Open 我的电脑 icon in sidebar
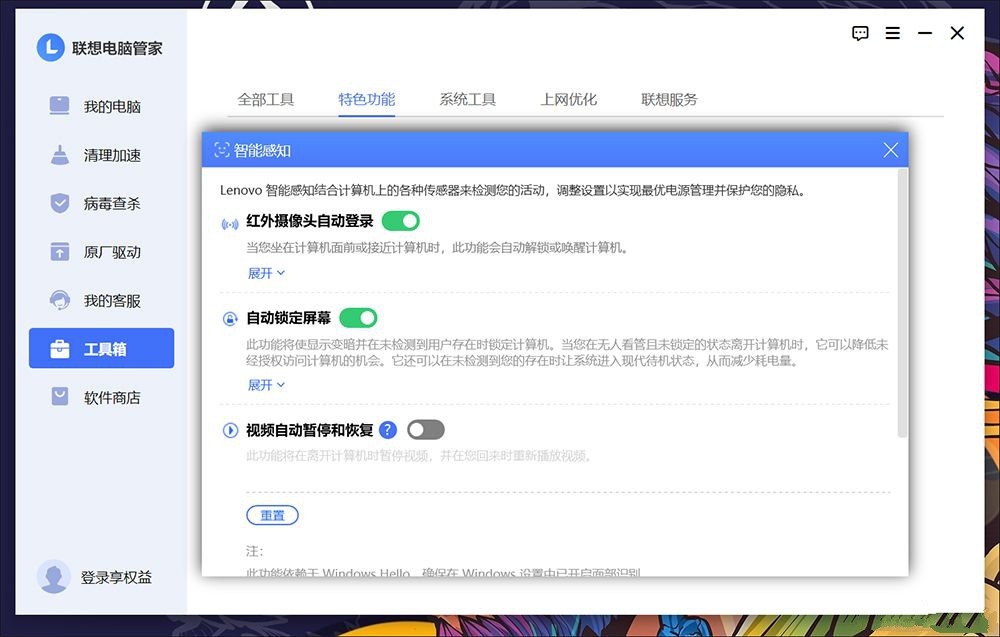1000x637 pixels. [59, 105]
